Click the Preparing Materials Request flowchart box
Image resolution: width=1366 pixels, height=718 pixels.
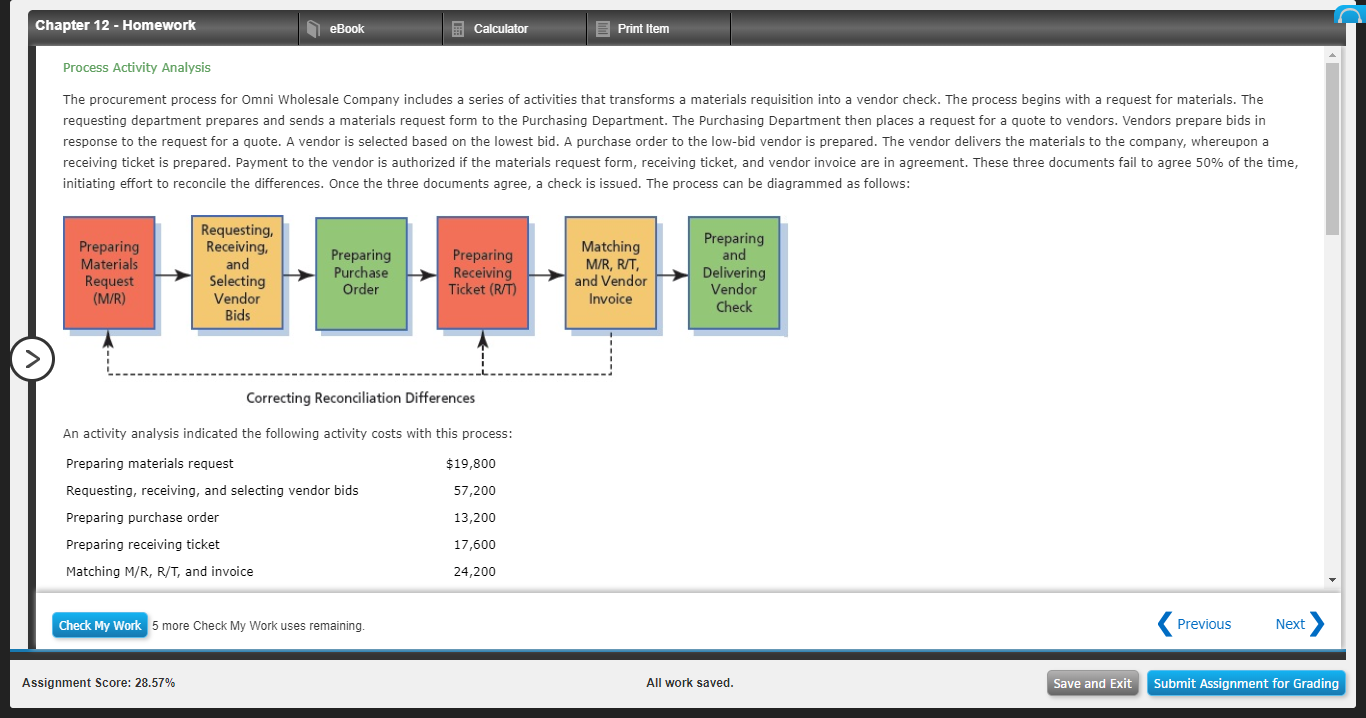(x=109, y=274)
